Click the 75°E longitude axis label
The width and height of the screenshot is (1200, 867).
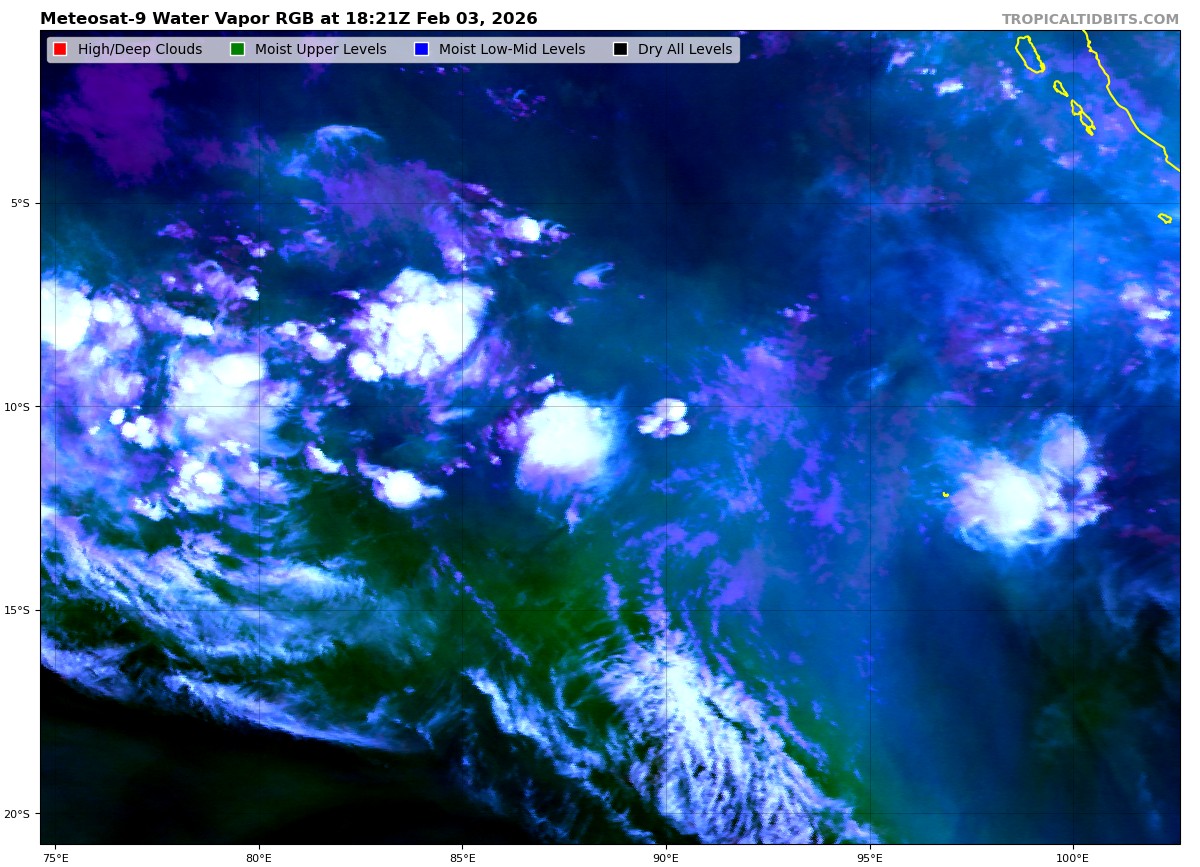[x=56, y=857]
